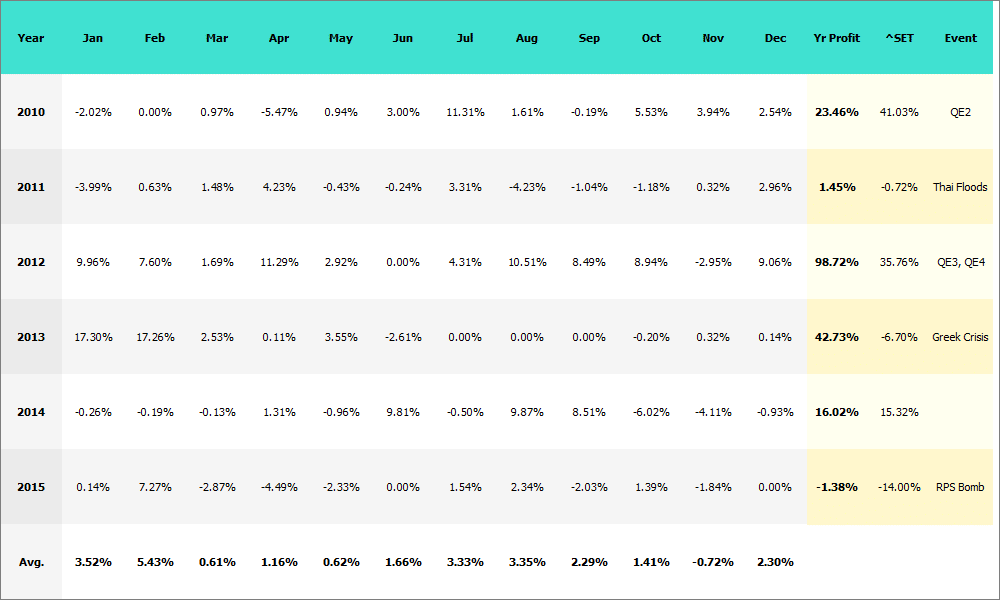Click the Greek Crisis event cell
This screenshot has width=1000, height=600.
click(x=960, y=337)
